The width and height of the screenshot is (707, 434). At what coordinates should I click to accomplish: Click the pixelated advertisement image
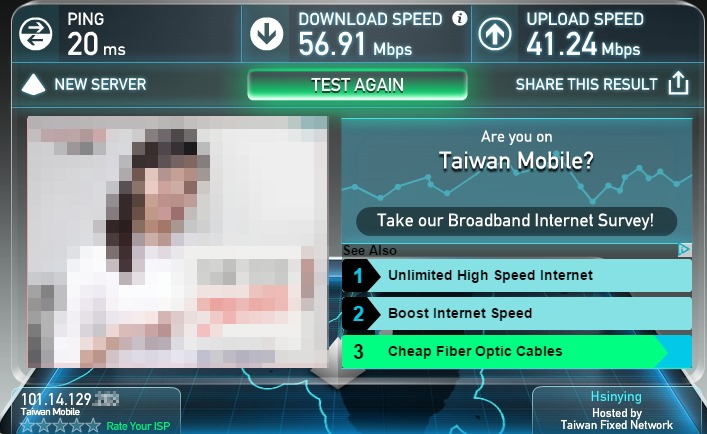coord(177,242)
